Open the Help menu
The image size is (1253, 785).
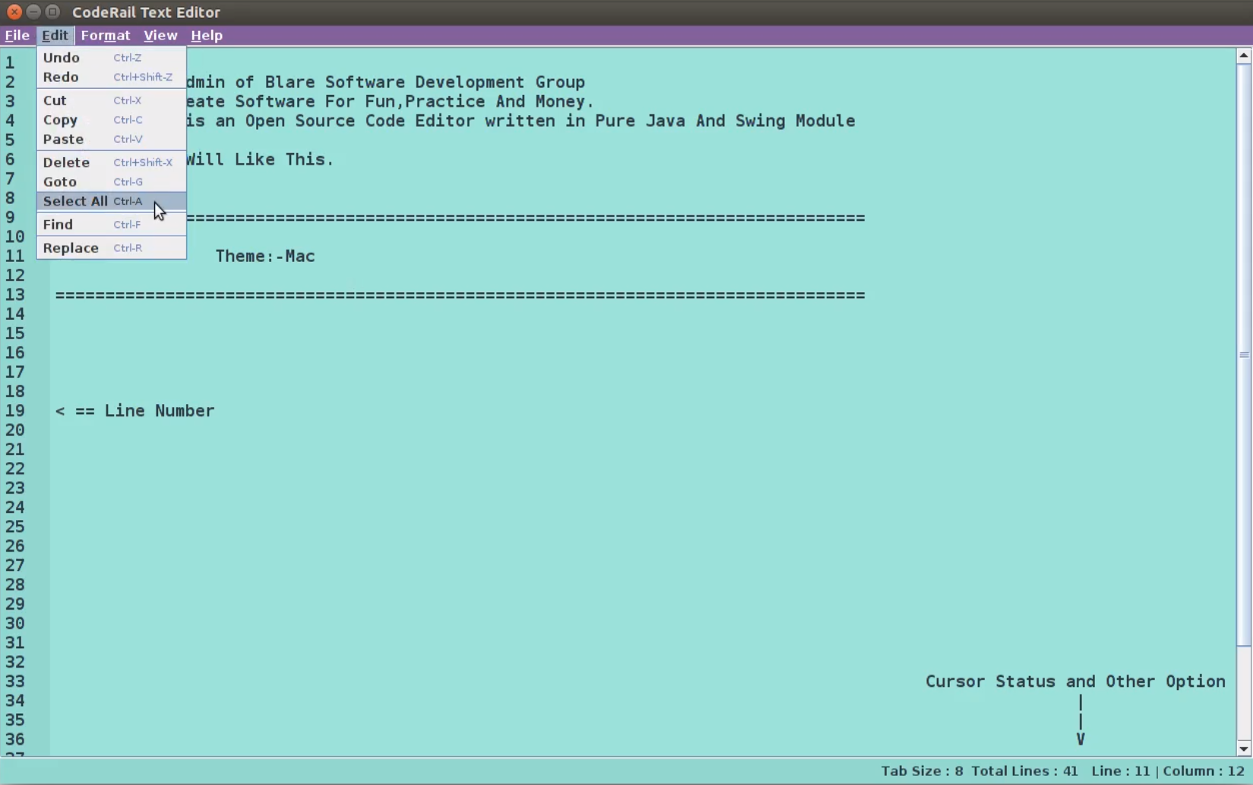click(206, 35)
